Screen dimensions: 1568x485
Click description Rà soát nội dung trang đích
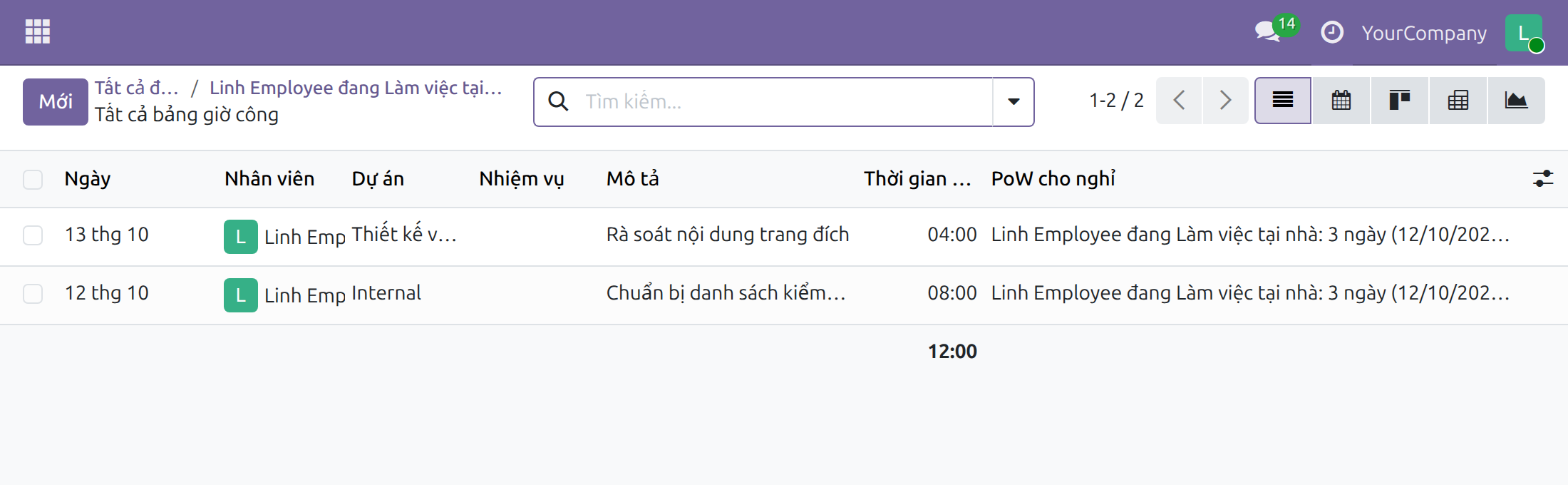click(728, 235)
